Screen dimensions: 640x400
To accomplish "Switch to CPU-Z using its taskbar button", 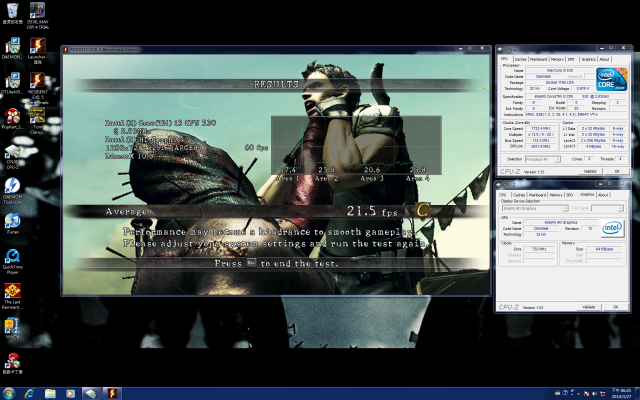I will pos(91,393).
